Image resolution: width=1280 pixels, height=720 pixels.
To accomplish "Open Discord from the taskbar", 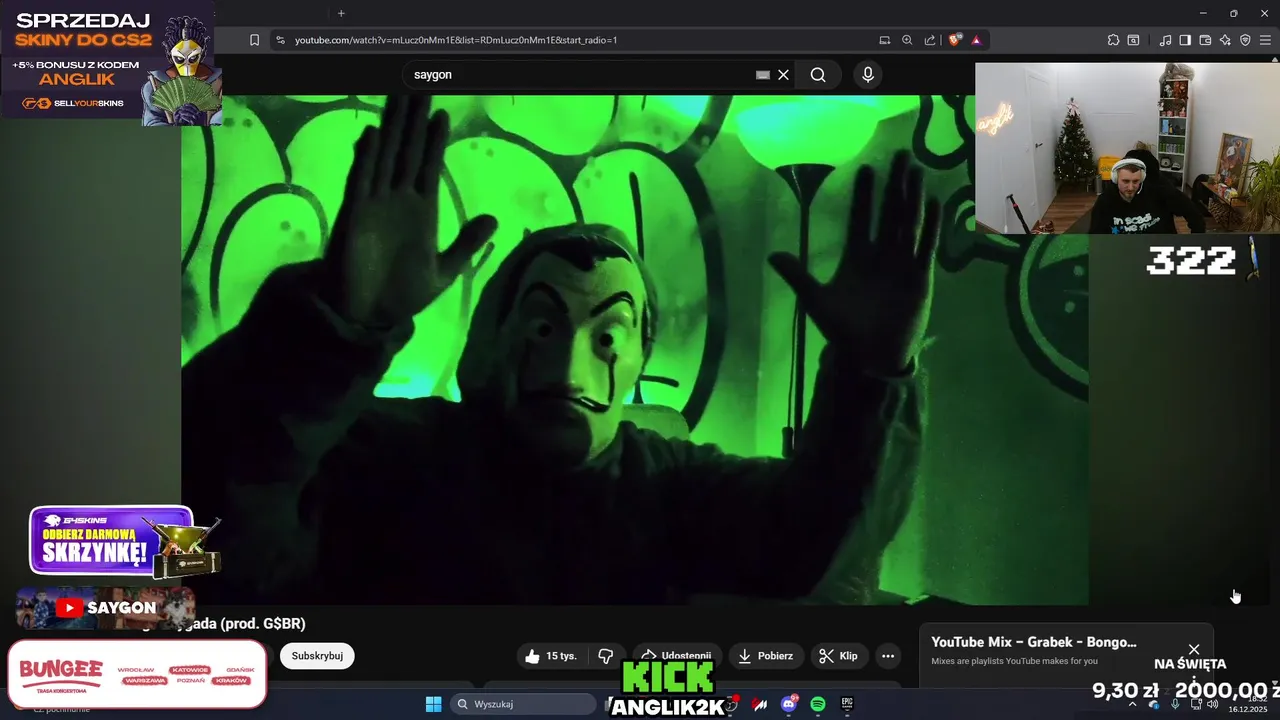I will [788, 704].
